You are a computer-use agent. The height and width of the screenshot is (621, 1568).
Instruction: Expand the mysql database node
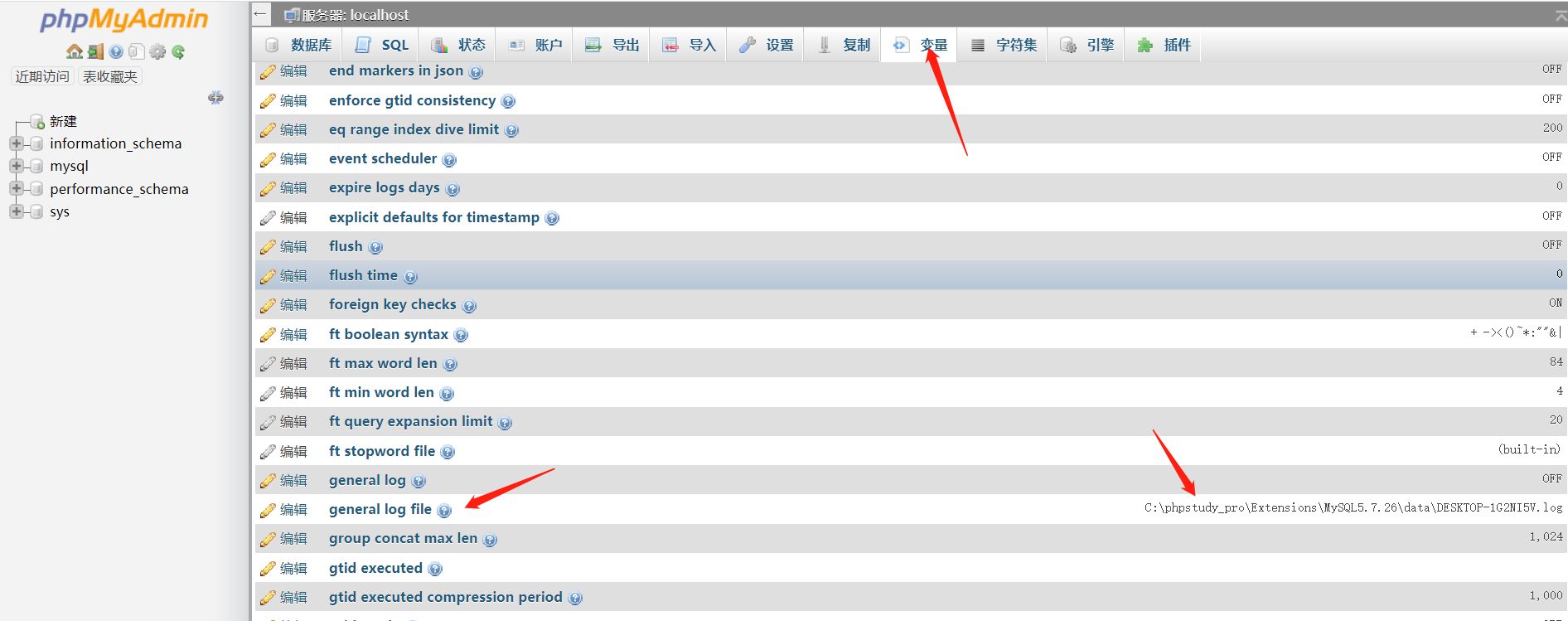click(16, 166)
